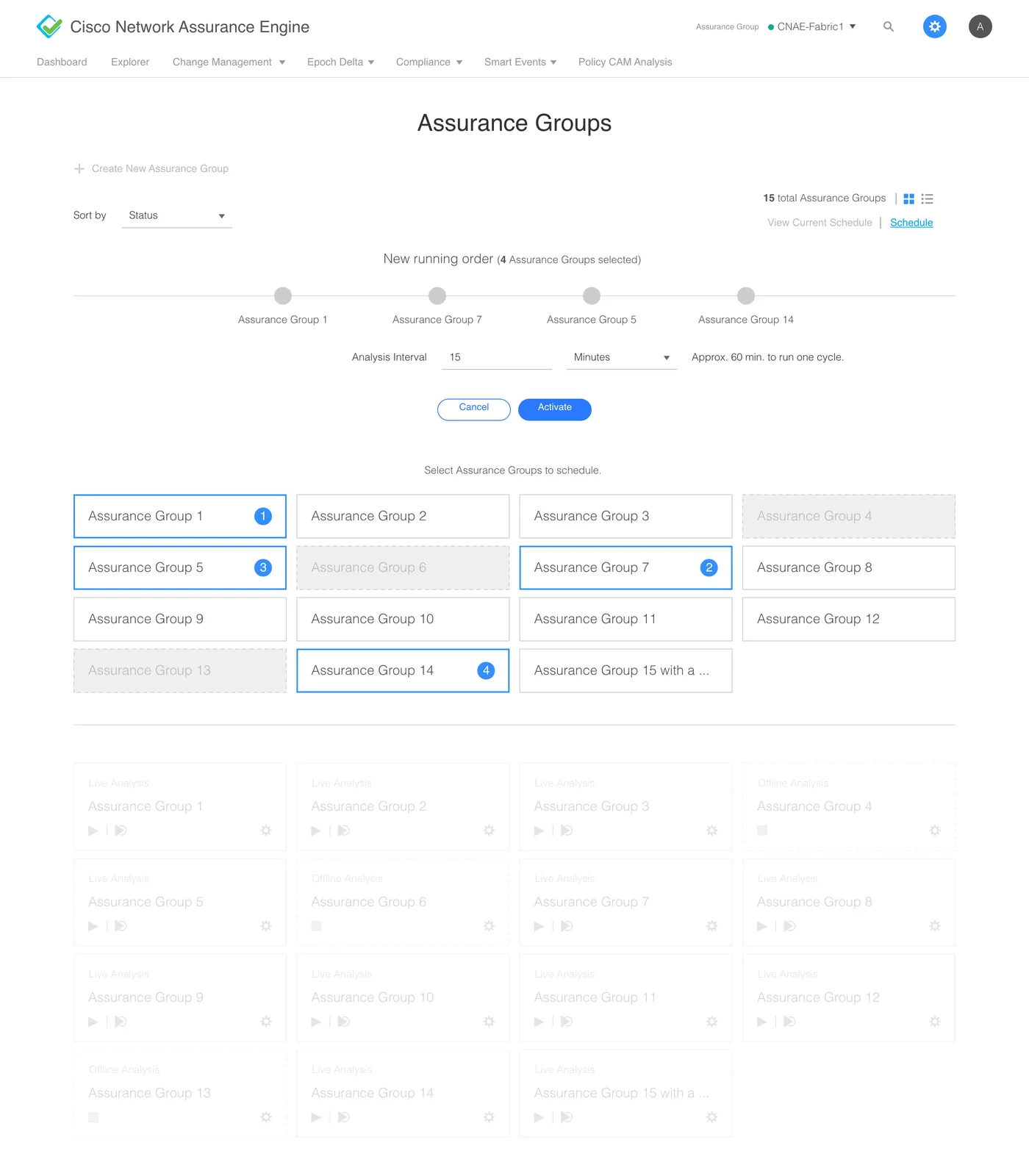
Task: Open gear settings on Assurance Group 14 card
Action: coord(489,1116)
